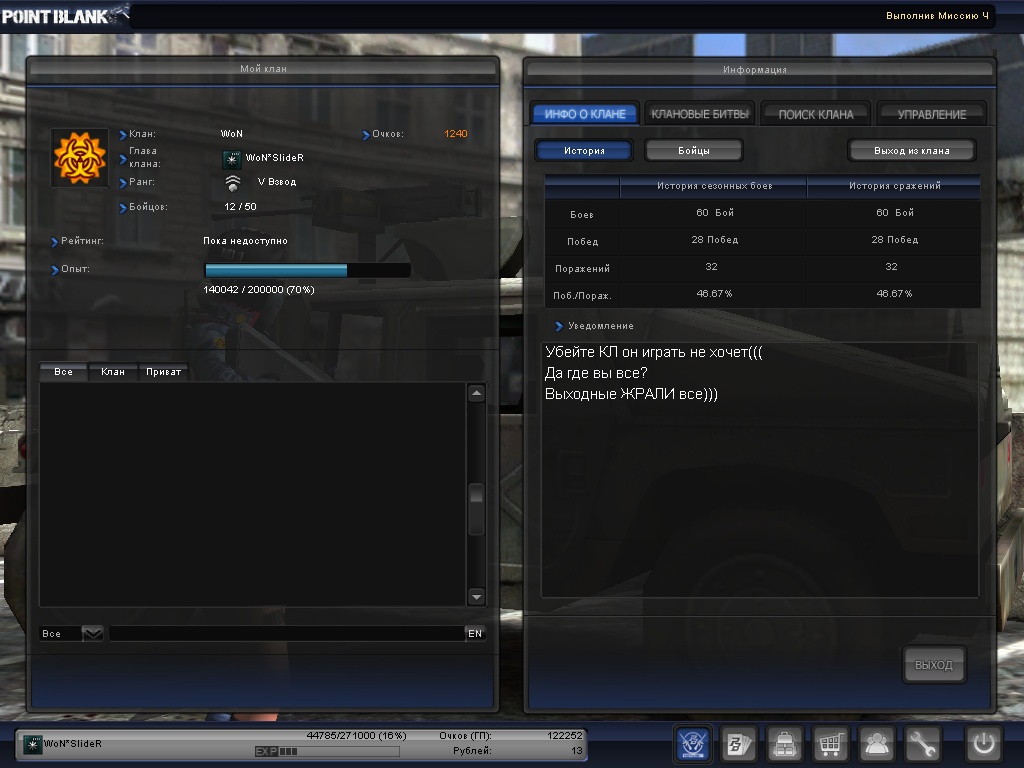Image resolution: width=1024 pixels, height=768 pixels.
Task: Open the ПОИСК КЛАНА tab
Action: point(816,114)
